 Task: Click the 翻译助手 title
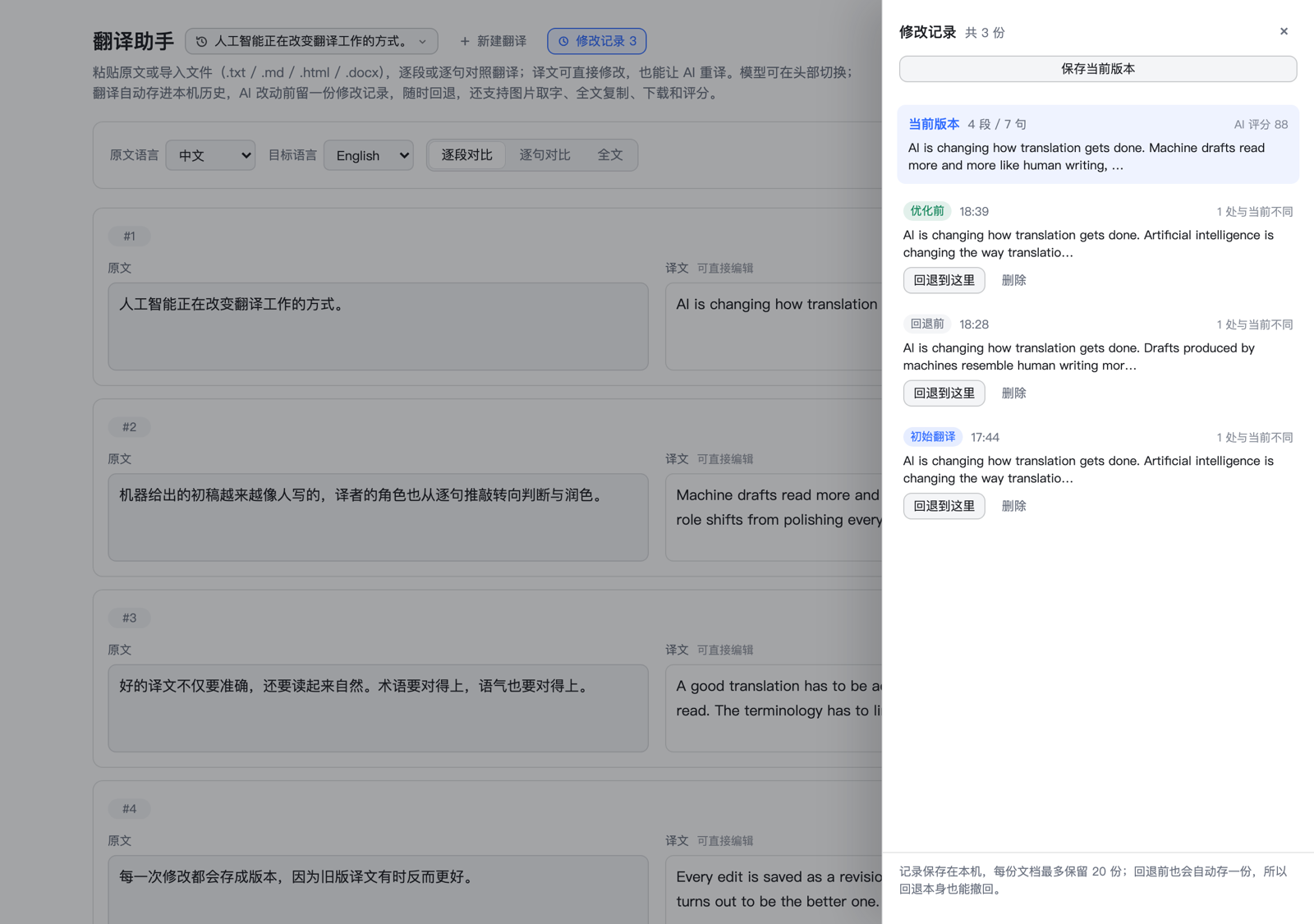coord(133,41)
